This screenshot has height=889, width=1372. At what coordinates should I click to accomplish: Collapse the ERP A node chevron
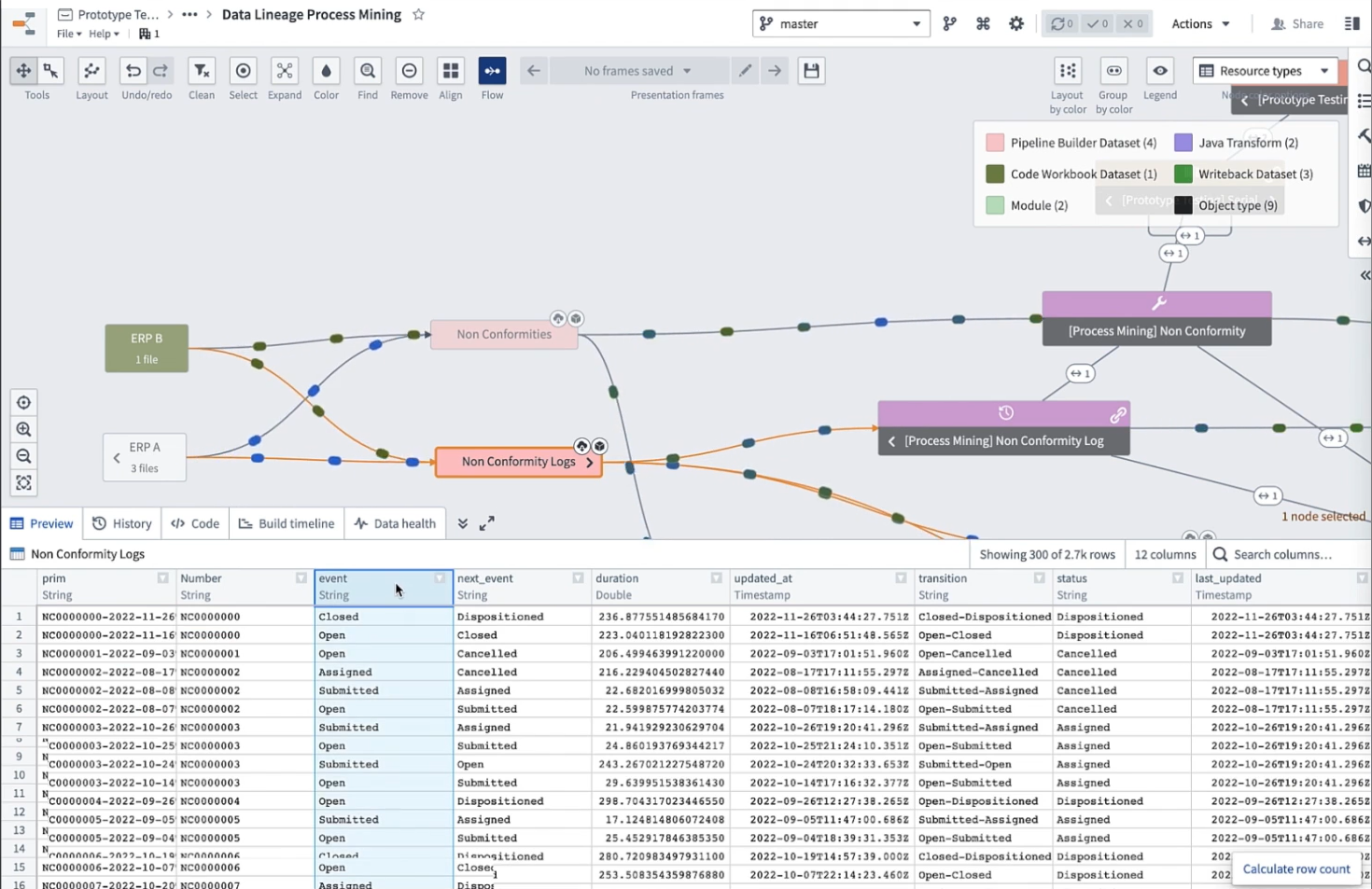(x=117, y=458)
